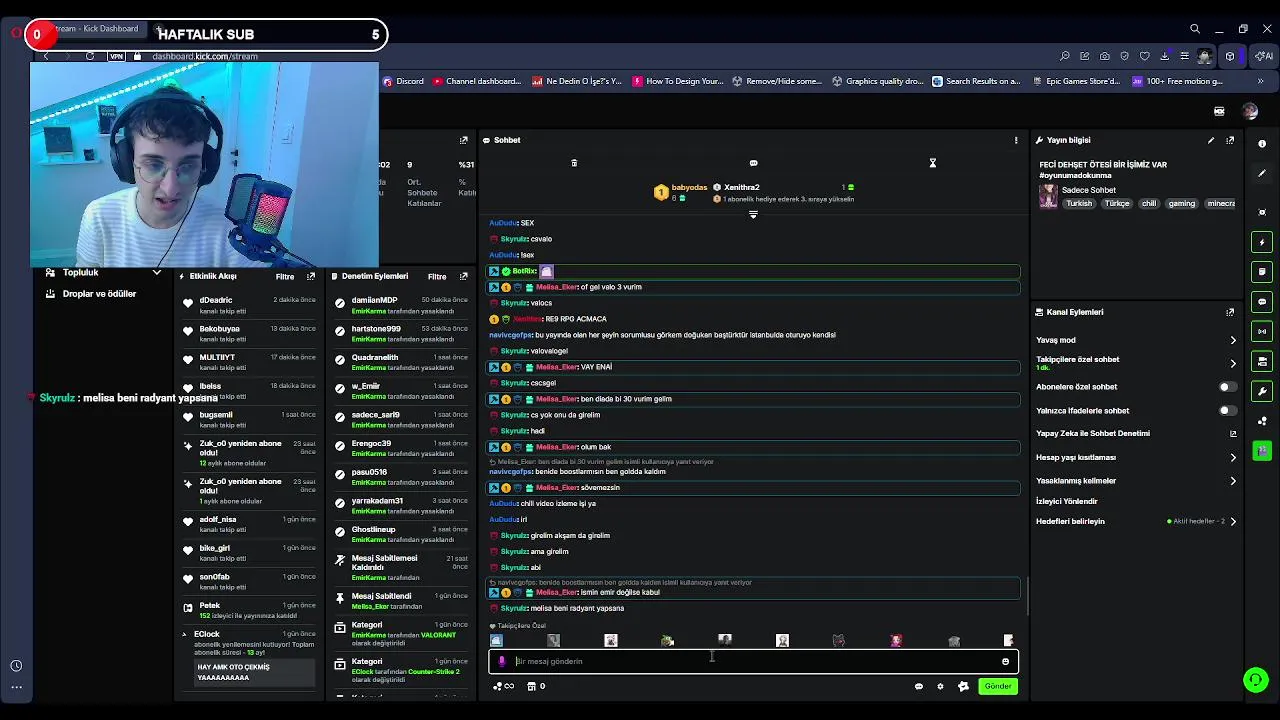Click the trash icon at top of chat
Image resolution: width=1280 pixels, height=720 pixels.
(x=574, y=163)
